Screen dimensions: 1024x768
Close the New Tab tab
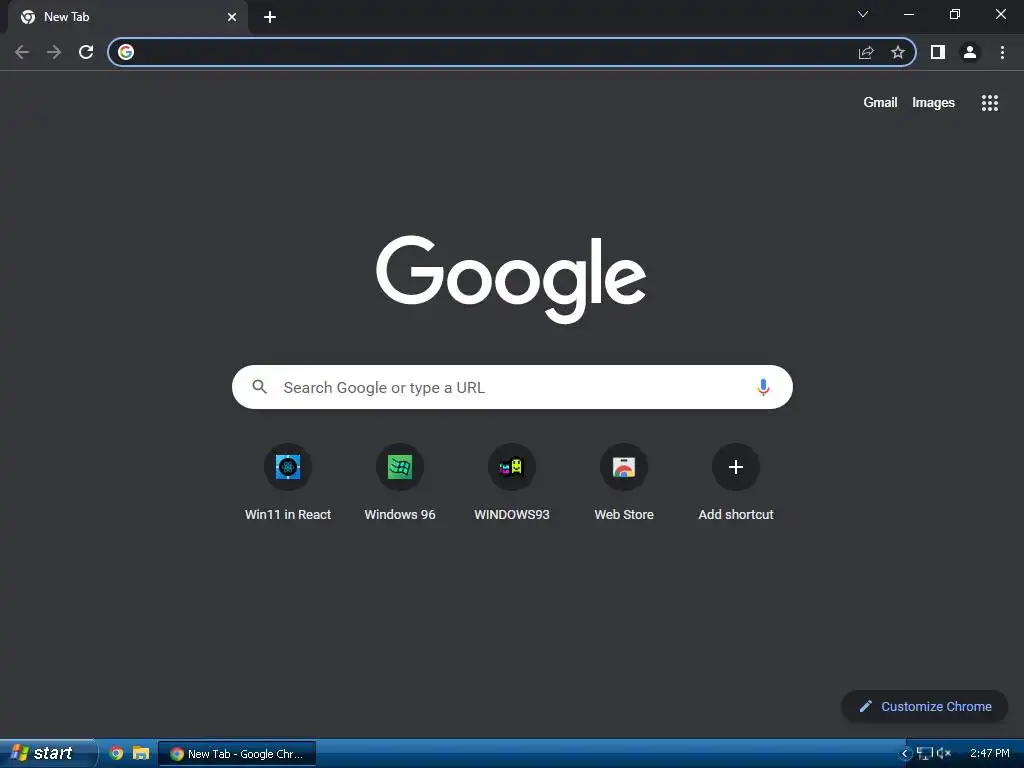[x=232, y=17]
